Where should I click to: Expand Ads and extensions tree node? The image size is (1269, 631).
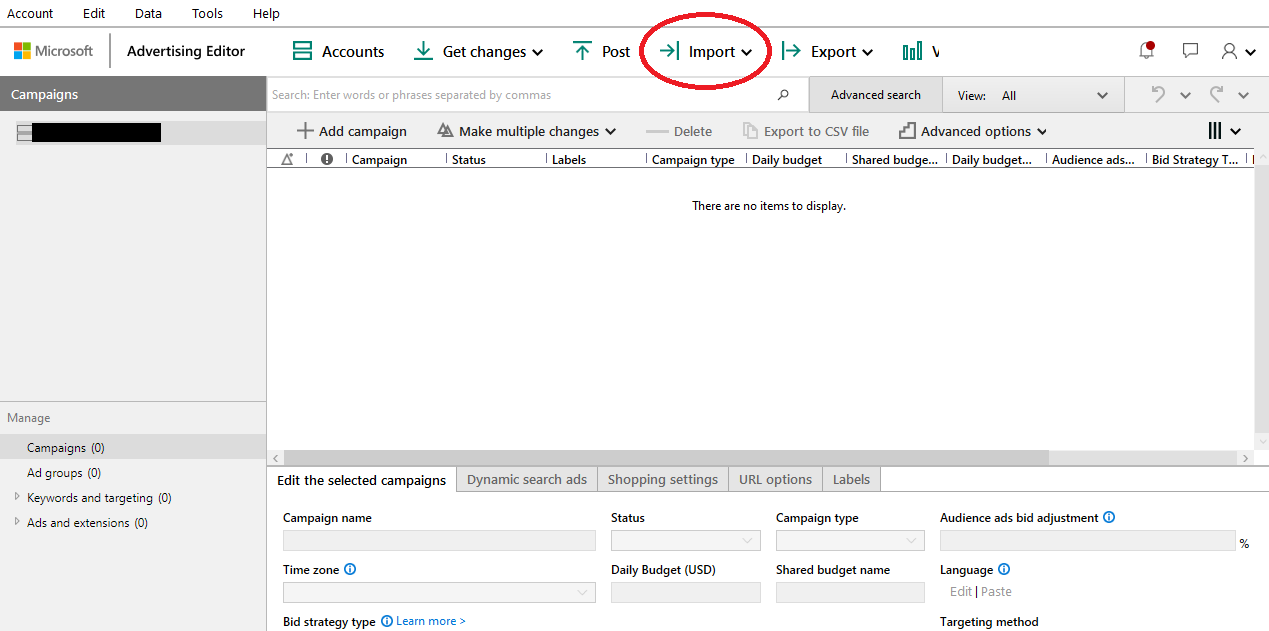17,522
